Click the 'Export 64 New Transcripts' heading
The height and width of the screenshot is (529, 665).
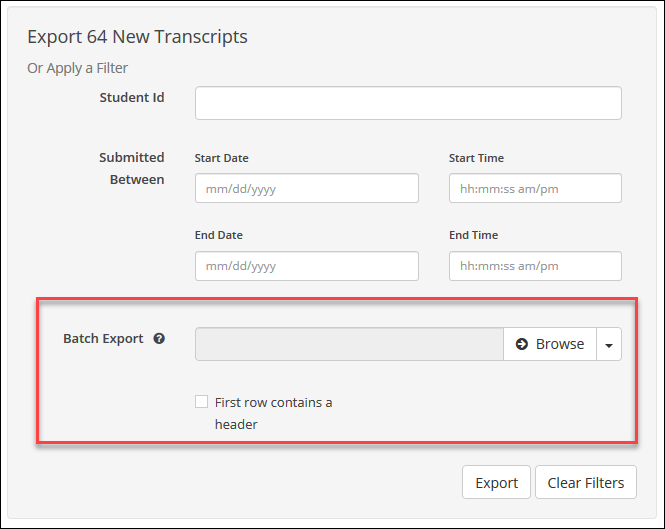(137, 37)
